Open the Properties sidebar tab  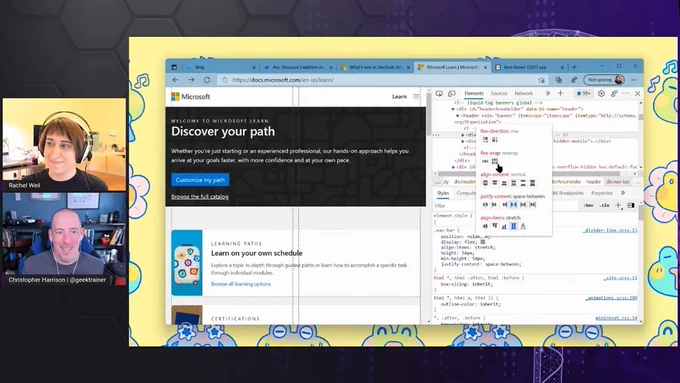click(602, 193)
